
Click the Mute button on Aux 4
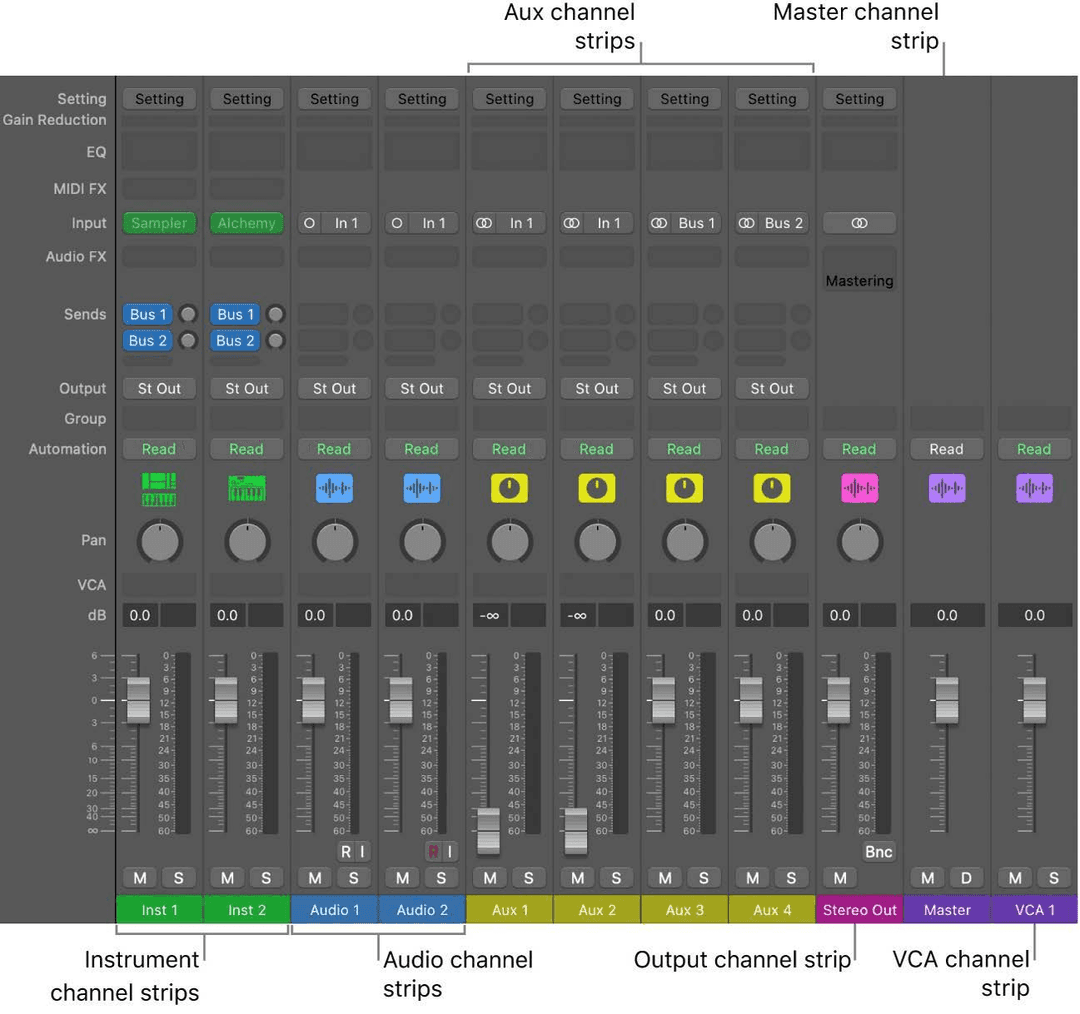pos(752,878)
